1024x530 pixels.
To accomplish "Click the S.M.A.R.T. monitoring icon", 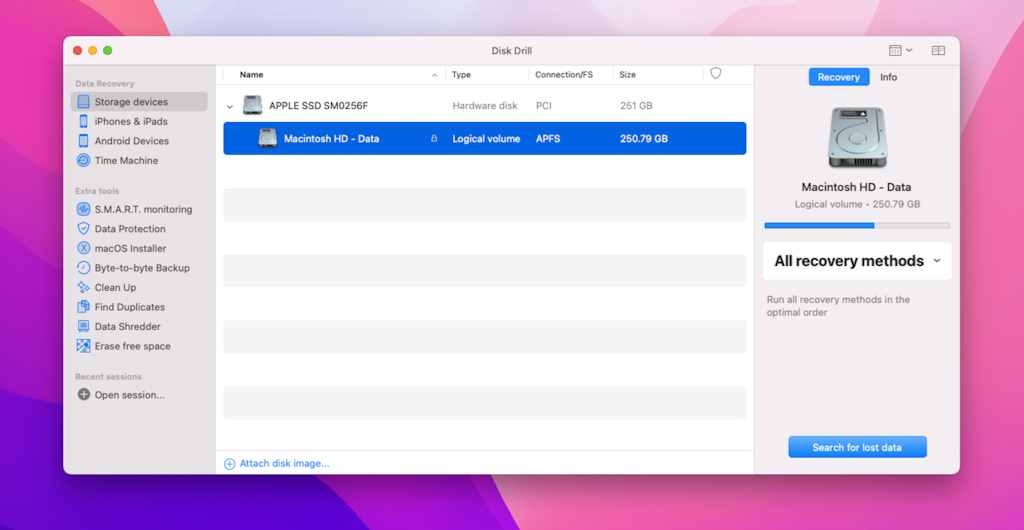I will (x=84, y=210).
